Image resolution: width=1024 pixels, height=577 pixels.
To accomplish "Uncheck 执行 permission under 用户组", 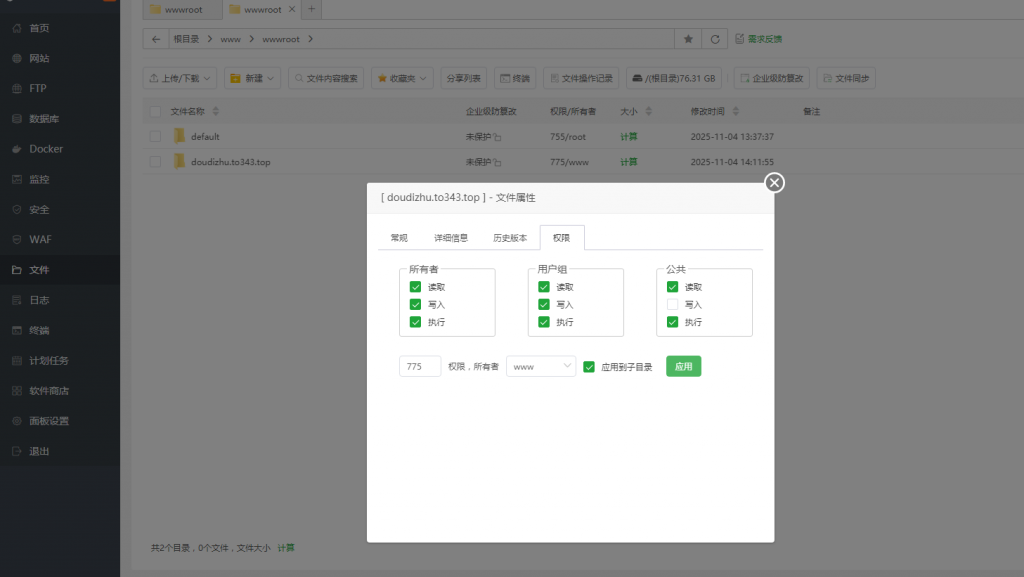I will (544, 322).
